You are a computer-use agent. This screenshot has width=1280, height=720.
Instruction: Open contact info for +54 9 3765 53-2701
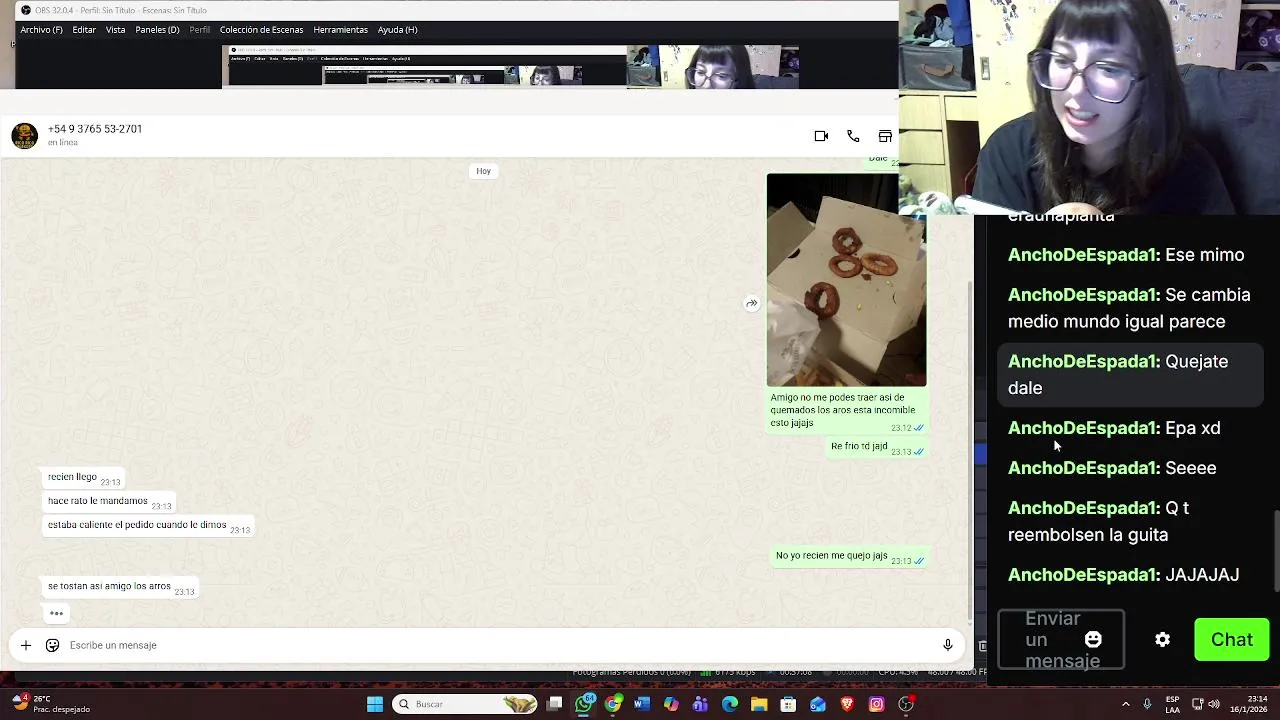(x=95, y=129)
